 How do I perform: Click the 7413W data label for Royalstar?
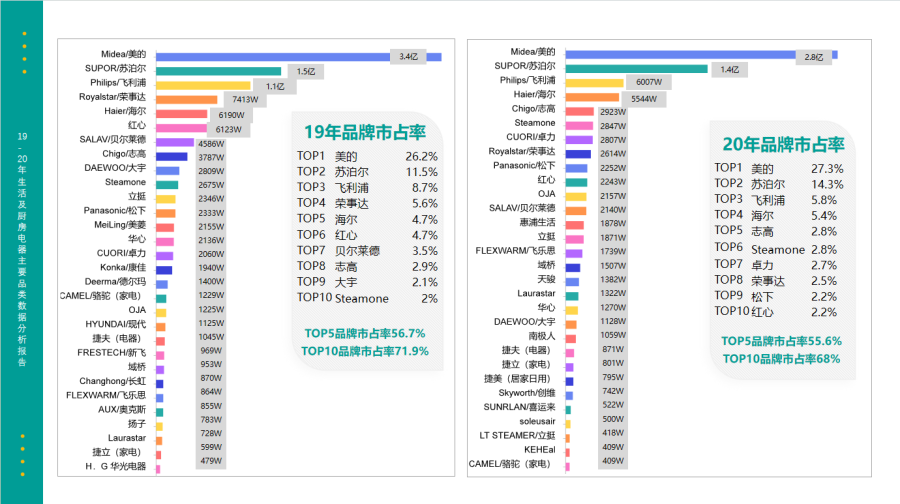coord(239,99)
